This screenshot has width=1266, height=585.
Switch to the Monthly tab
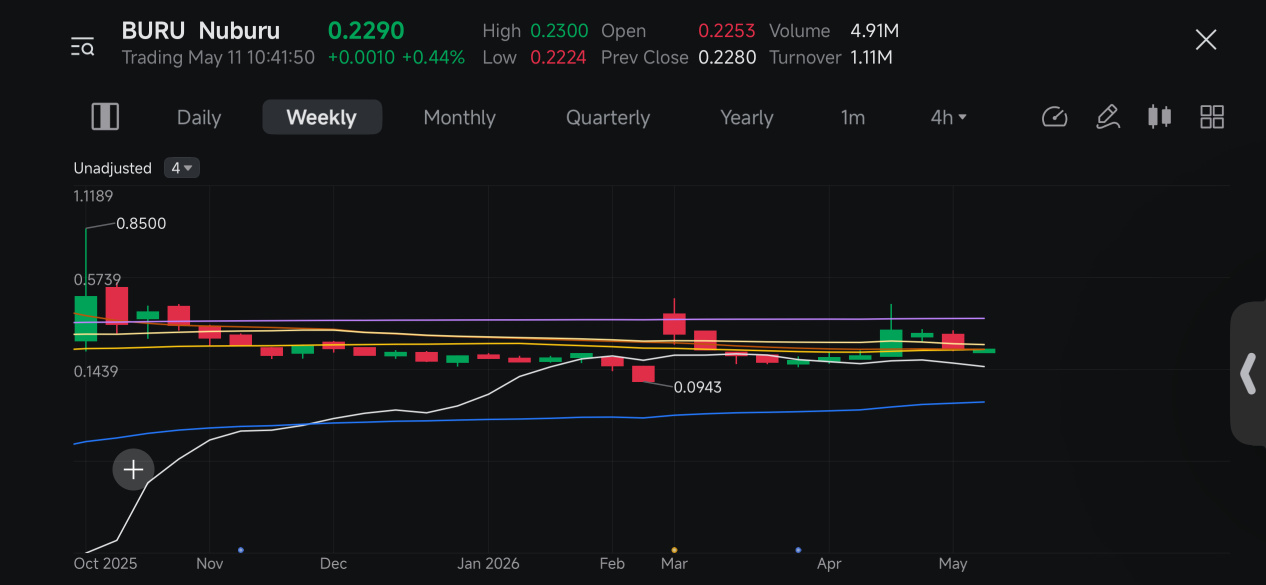[x=459, y=117]
